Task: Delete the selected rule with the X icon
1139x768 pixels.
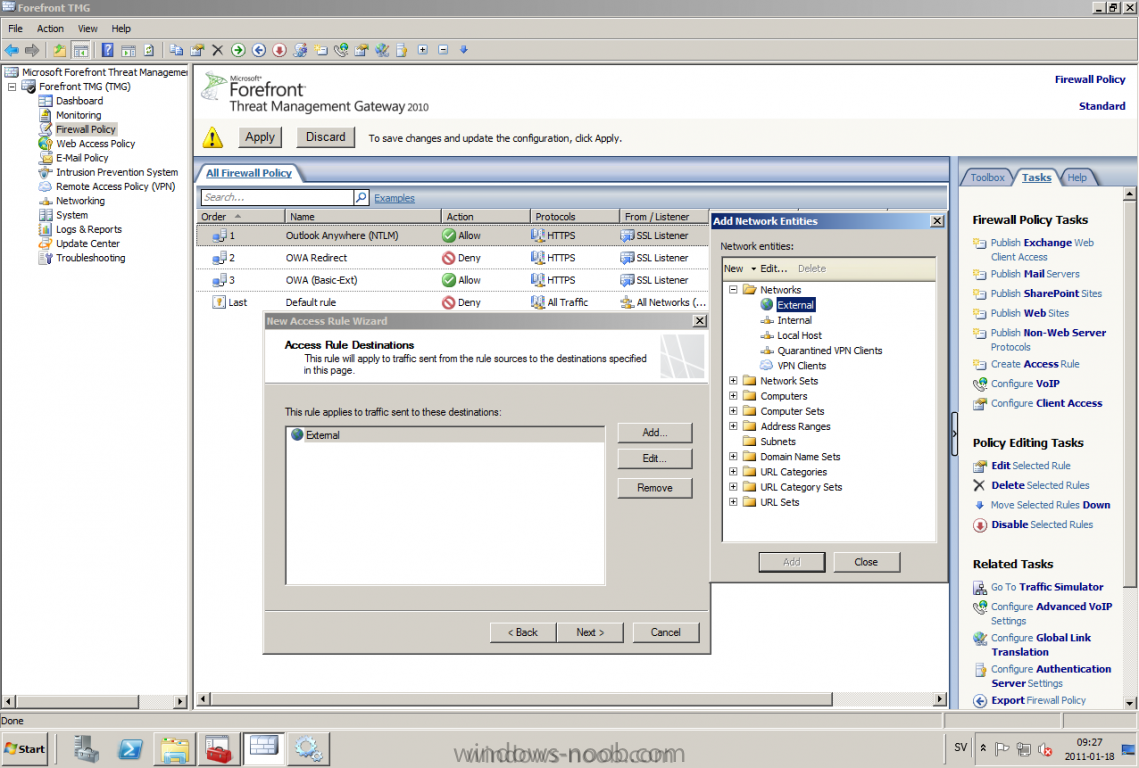Action: [217, 50]
